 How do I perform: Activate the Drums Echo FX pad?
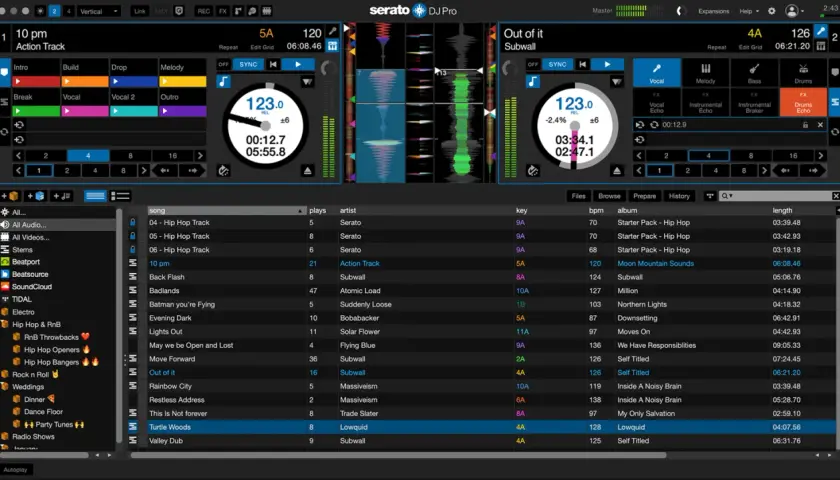click(x=803, y=102)
